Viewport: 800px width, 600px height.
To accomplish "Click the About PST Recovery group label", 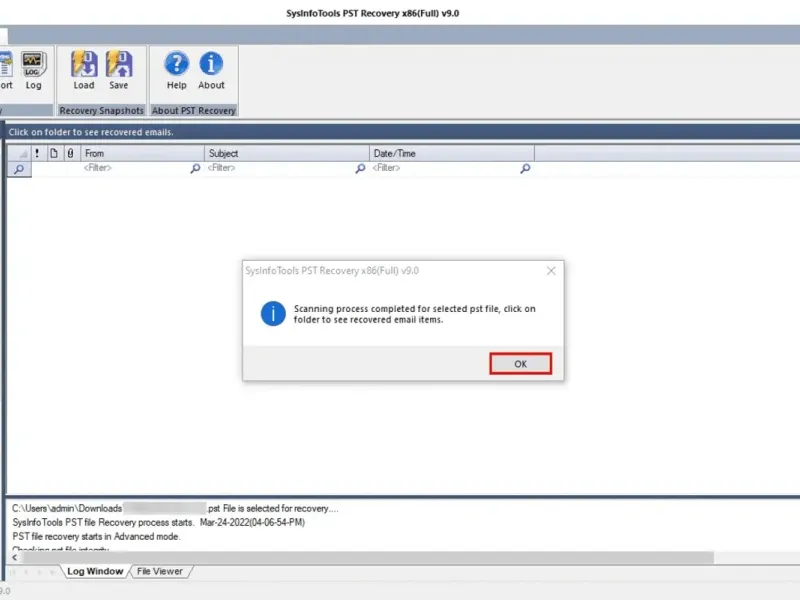I will (194, 110).
